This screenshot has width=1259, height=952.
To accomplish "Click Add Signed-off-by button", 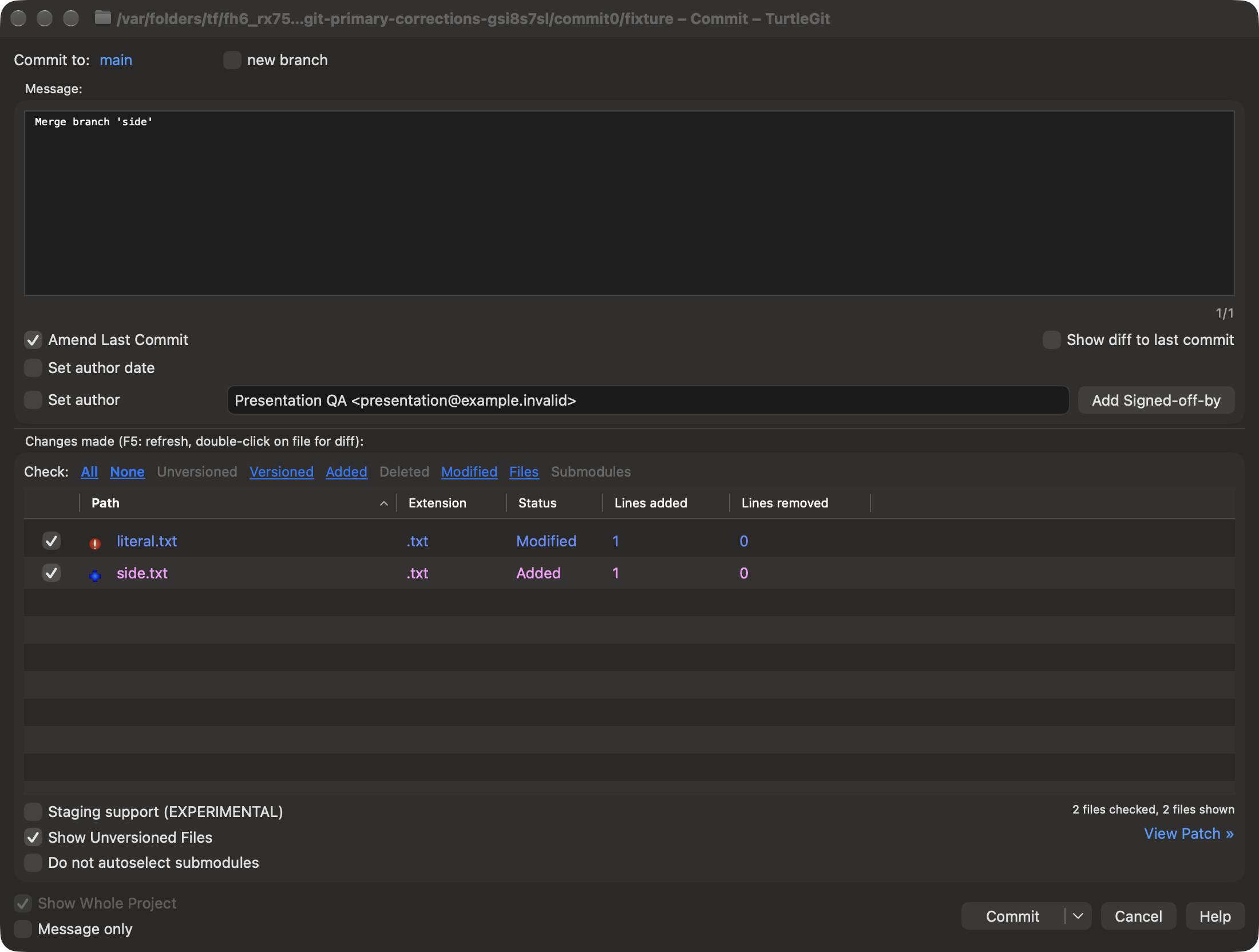I will [x=1156, y=400].
